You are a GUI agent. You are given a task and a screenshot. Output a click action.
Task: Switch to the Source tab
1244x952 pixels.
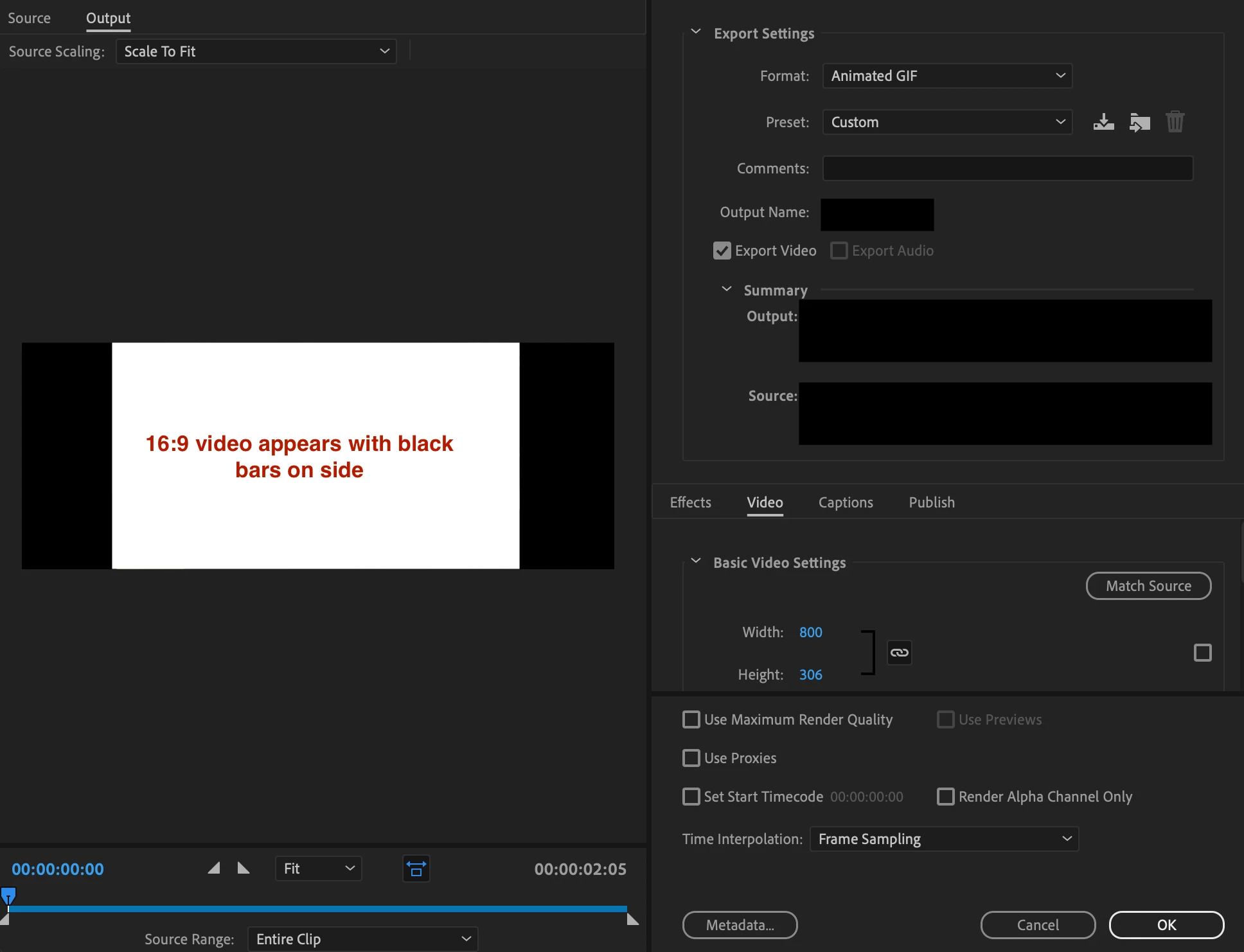29,18
